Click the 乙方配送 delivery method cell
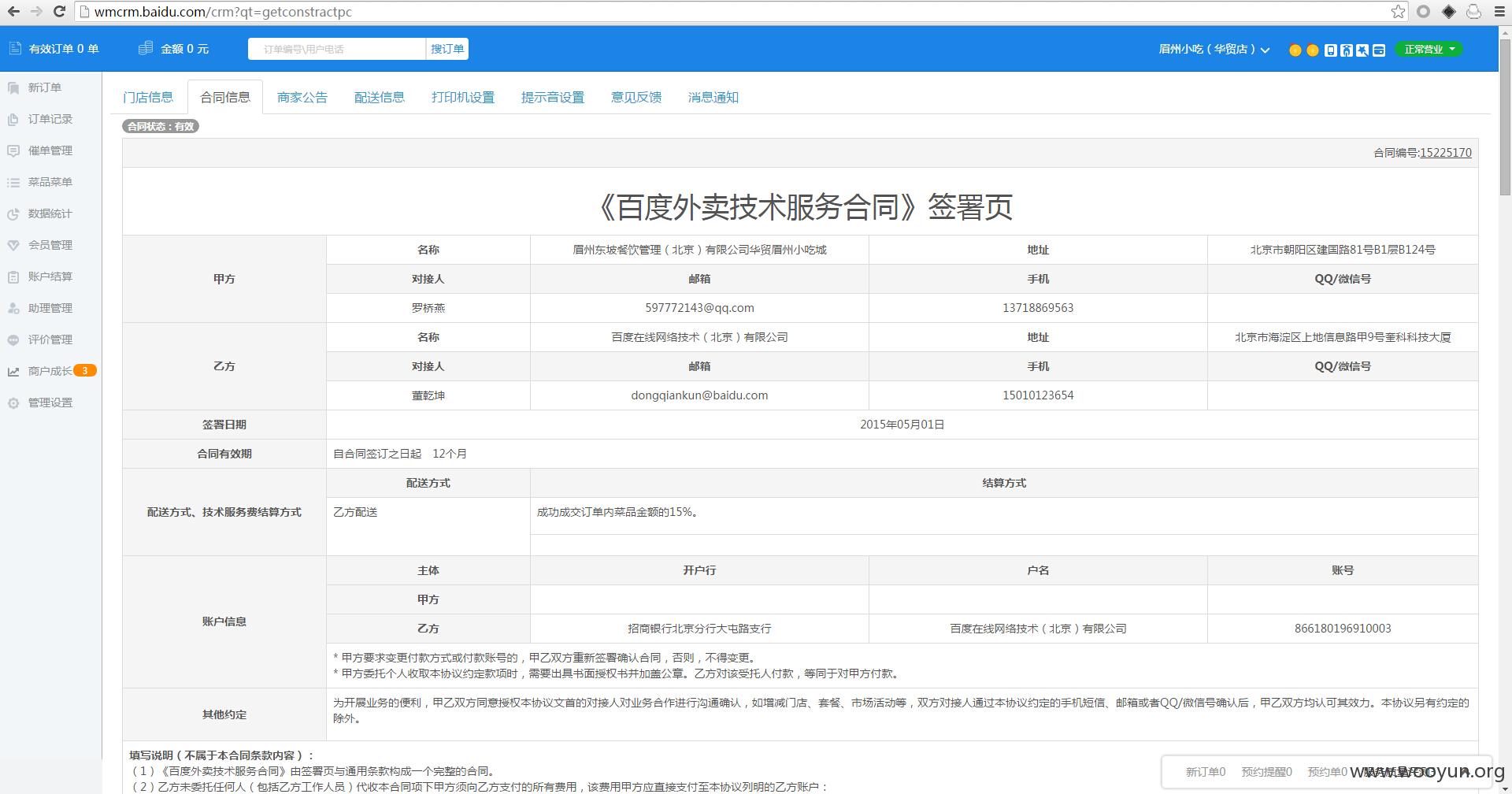1512x794 pixels. click(428, 526)
